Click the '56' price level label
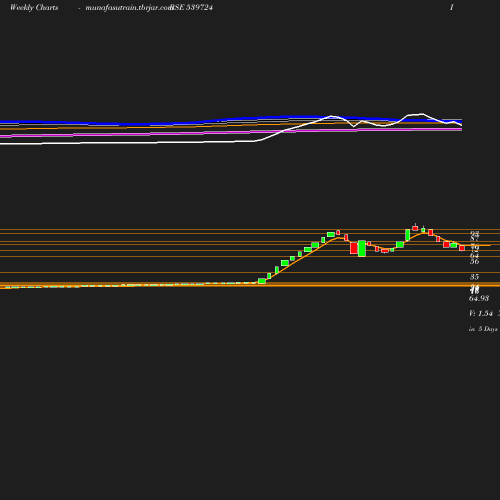Image resolution: width=500 pixels, height=500 pixels. [x=474, y=262]
